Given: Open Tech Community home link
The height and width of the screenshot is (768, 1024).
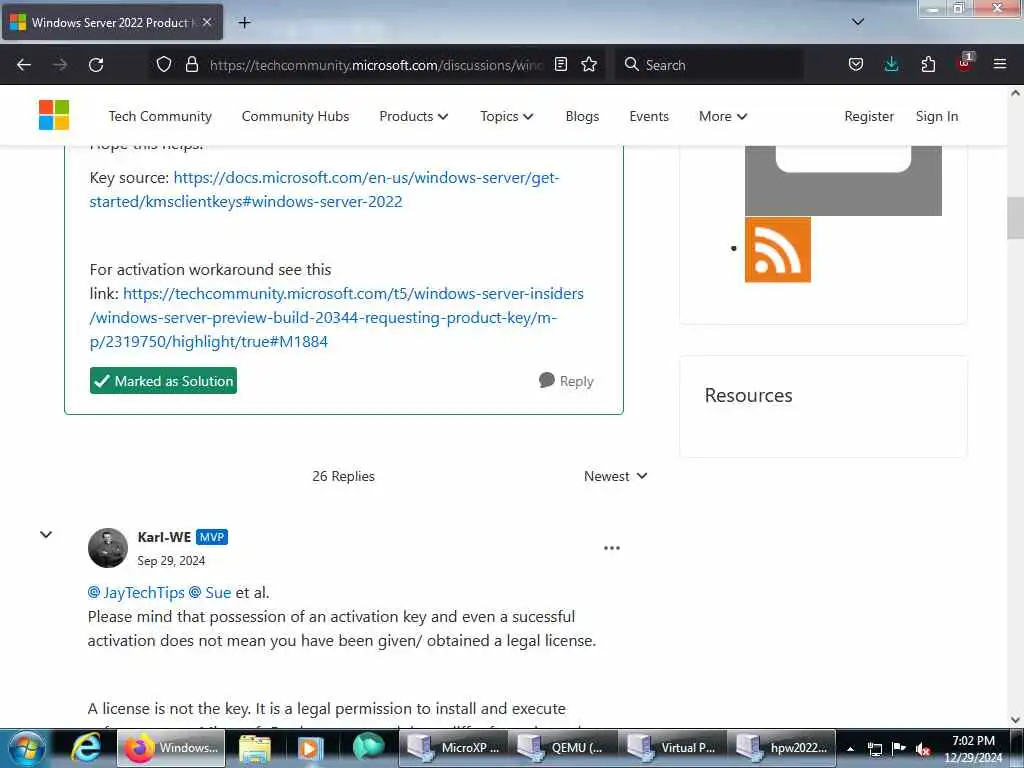Looking at the screenshot, I should (x=160, y=116).
